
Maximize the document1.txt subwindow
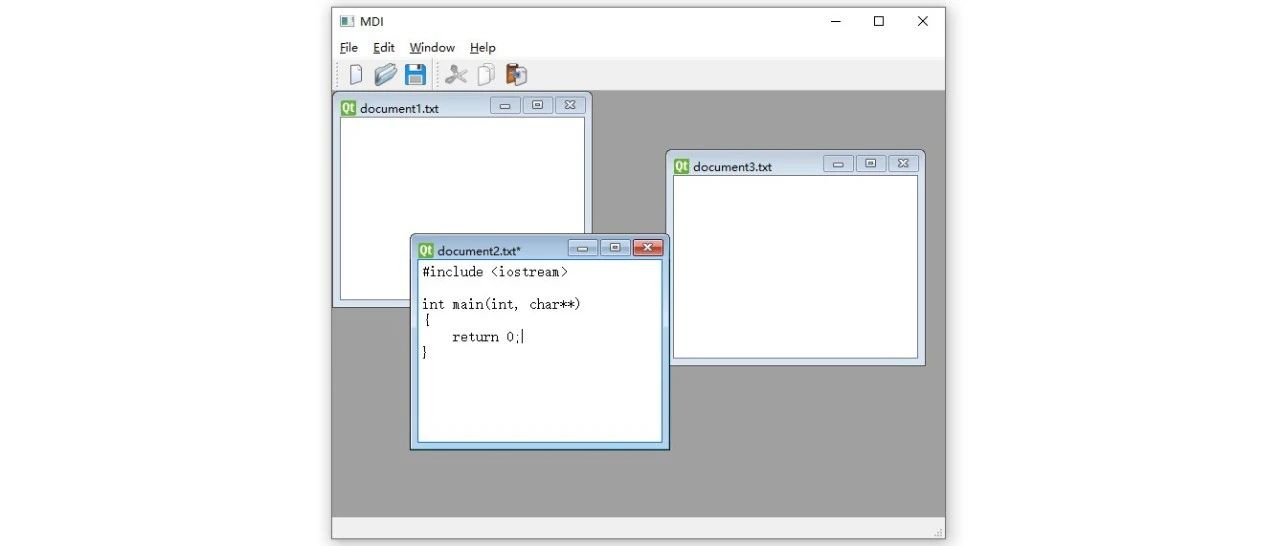pos(538,105)
